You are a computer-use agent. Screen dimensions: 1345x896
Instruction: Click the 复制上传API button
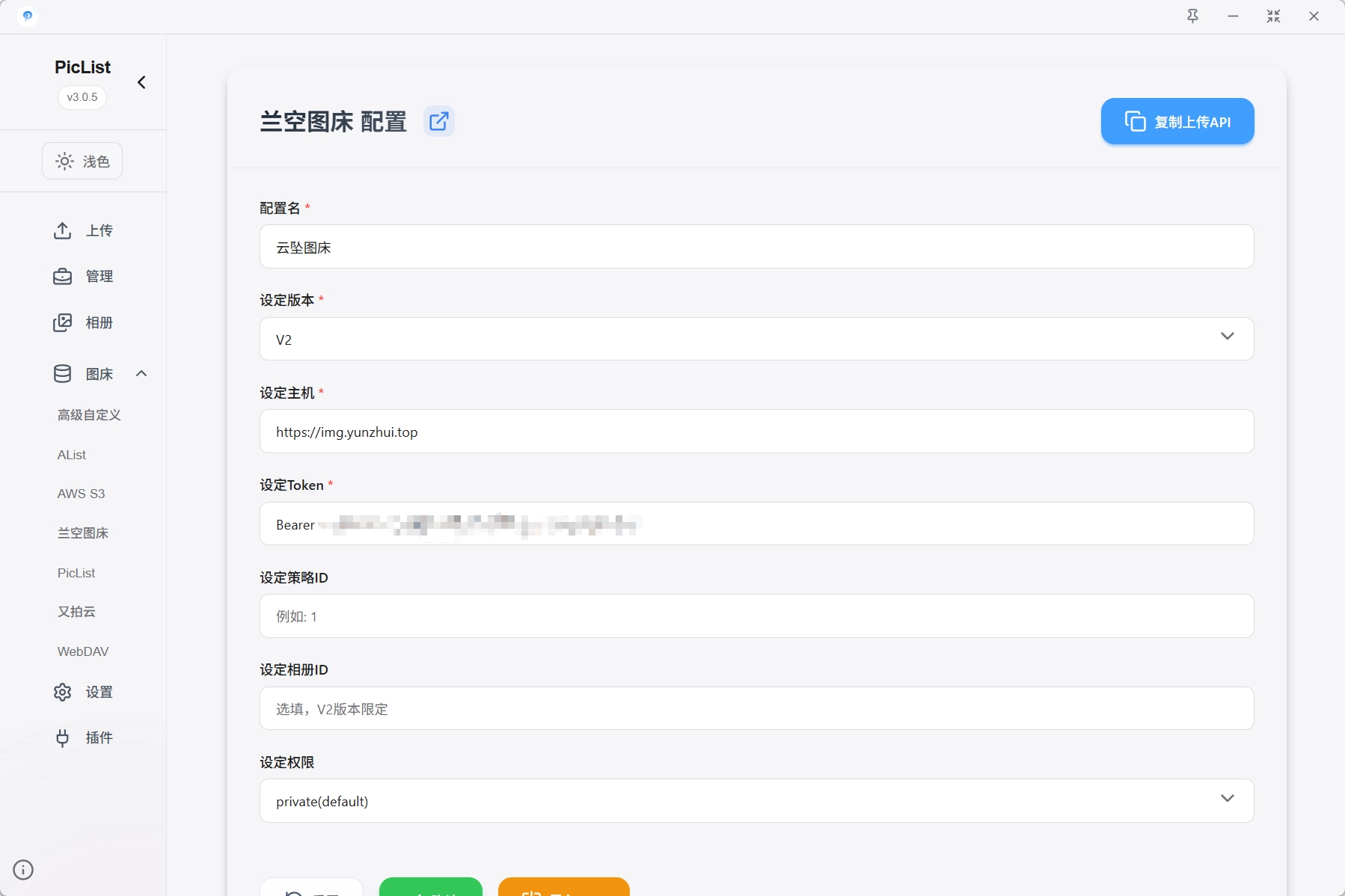tap(1177, 122)
